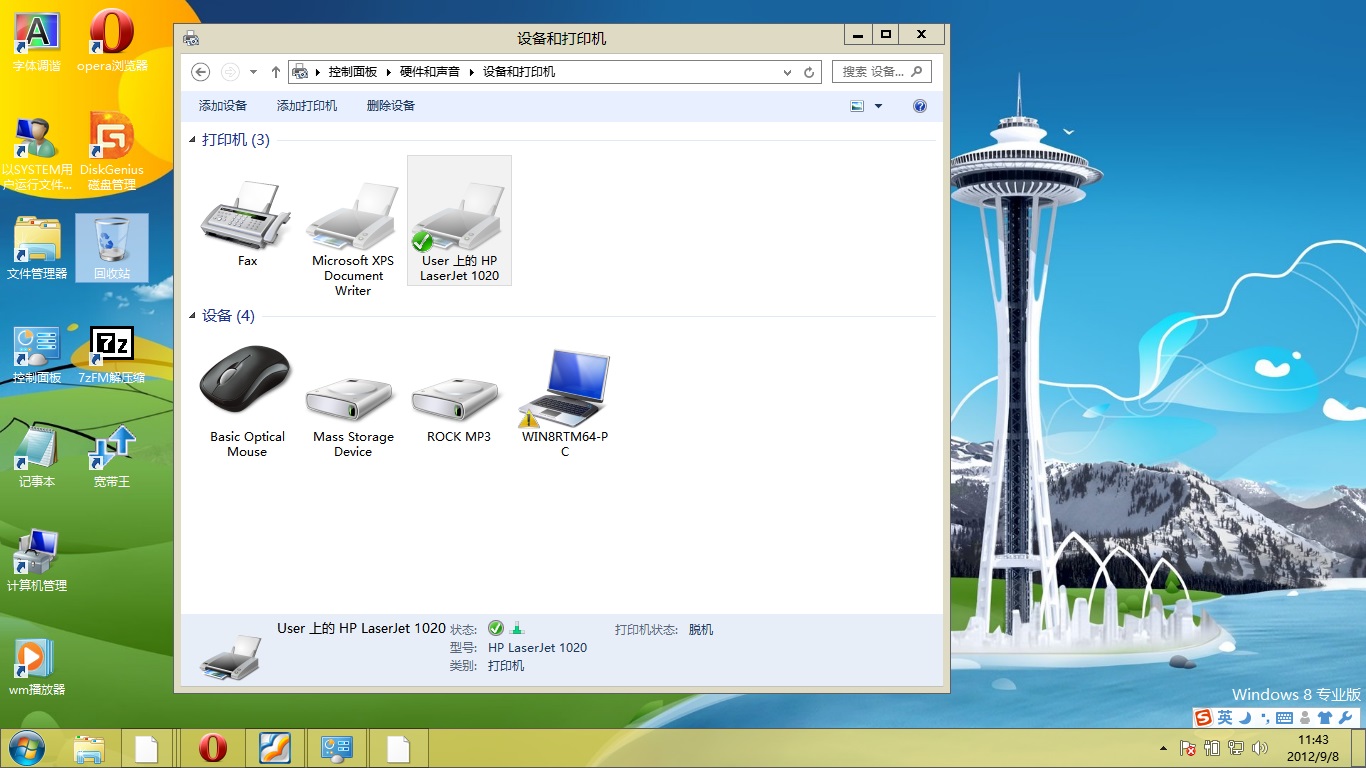Select the Basic Optical Mouse device

[x=247, y=402]
